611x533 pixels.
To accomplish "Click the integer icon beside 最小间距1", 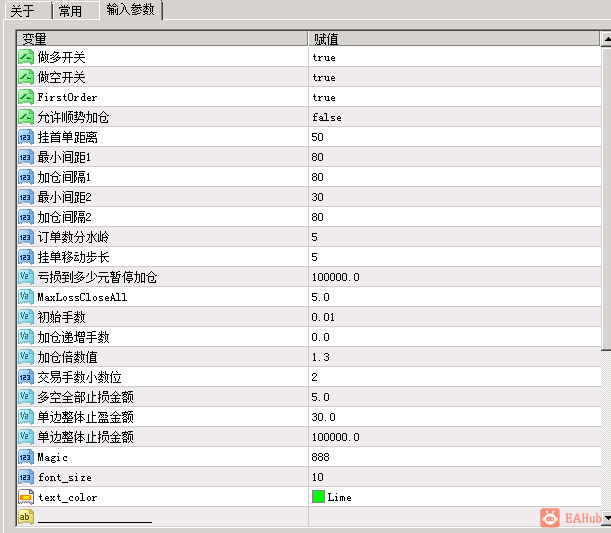I will coord(26,157).
